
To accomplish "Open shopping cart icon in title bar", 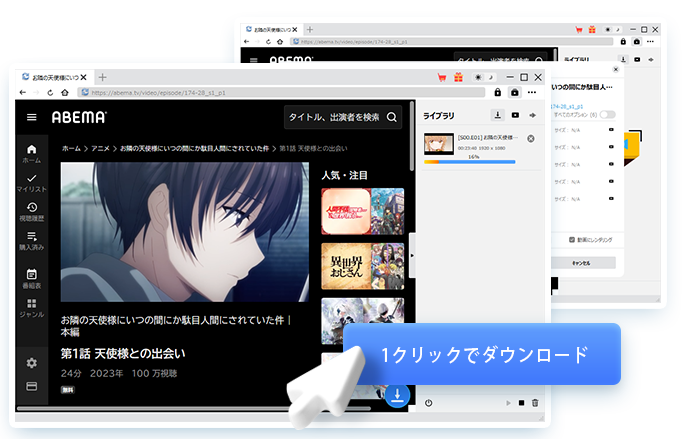I will point(442,77).
